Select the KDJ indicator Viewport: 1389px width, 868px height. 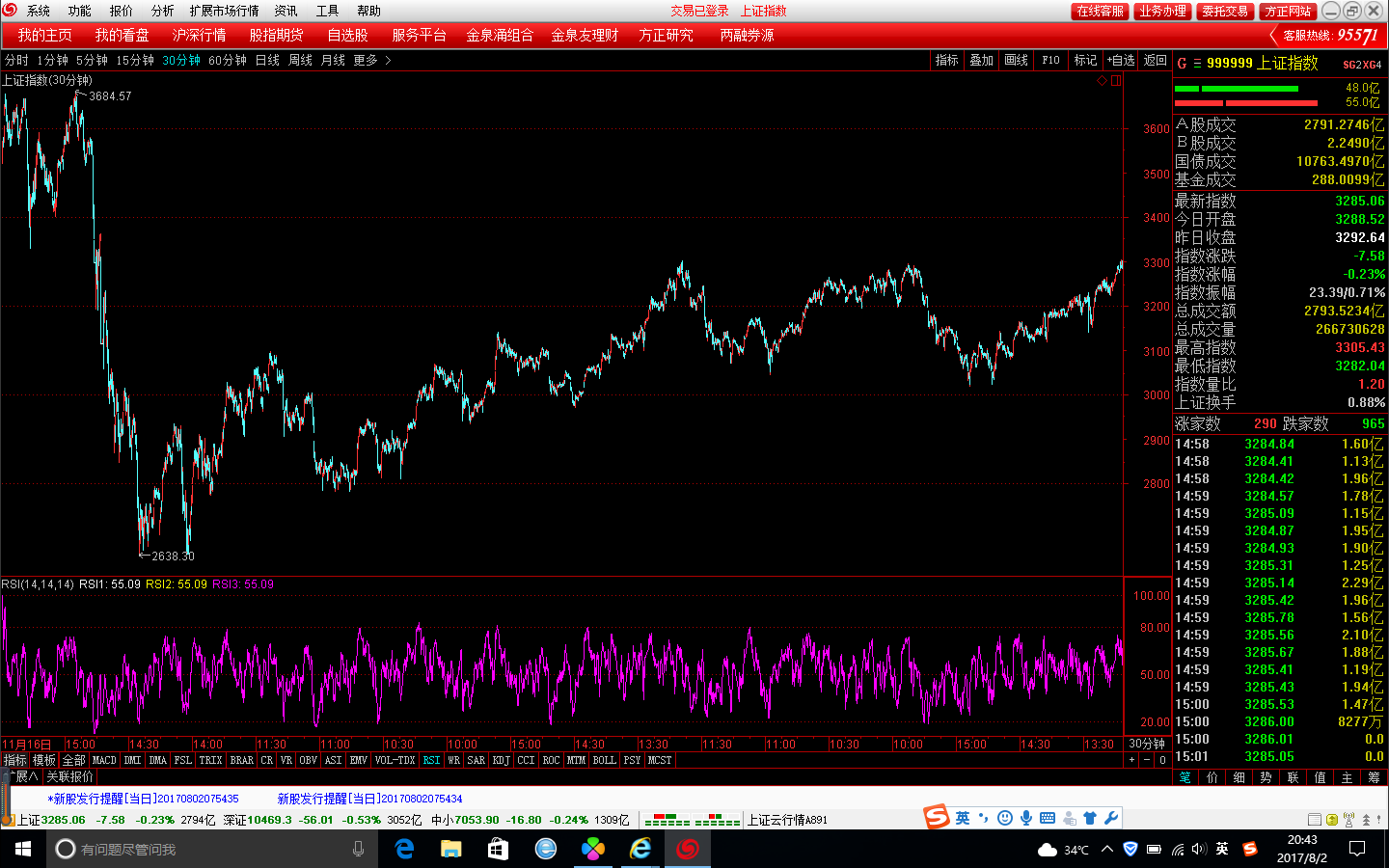pyautogui.click(x=502, y=760)
